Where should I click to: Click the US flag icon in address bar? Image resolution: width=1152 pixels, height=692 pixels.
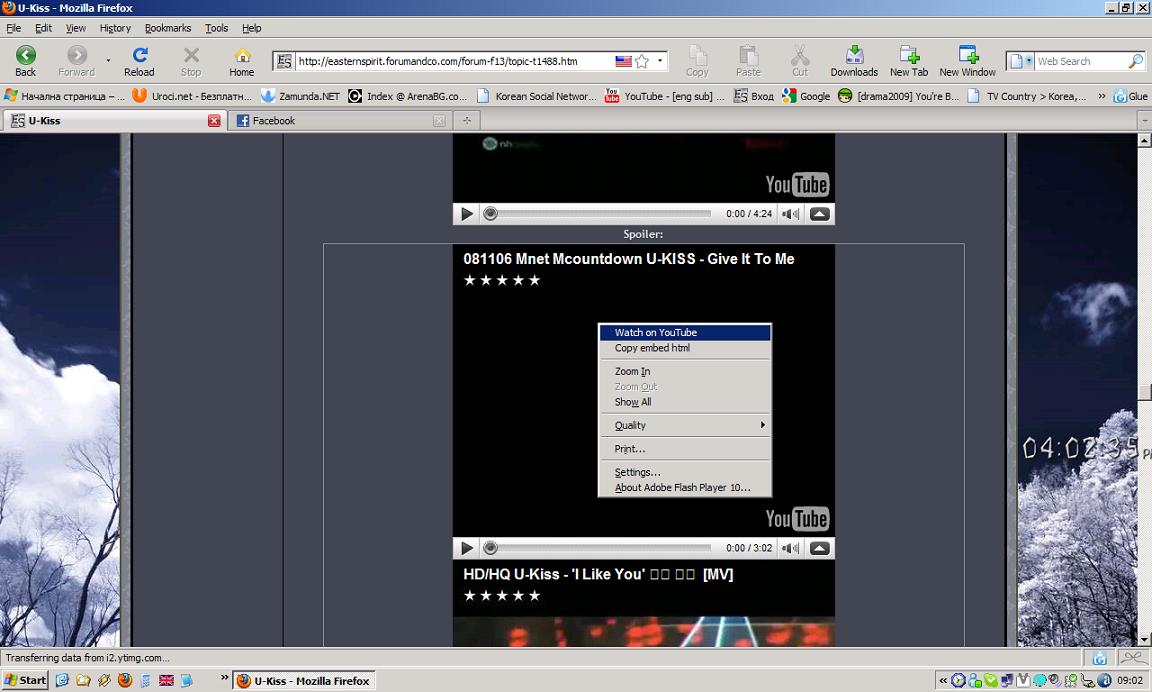click(x=623, y=61)
